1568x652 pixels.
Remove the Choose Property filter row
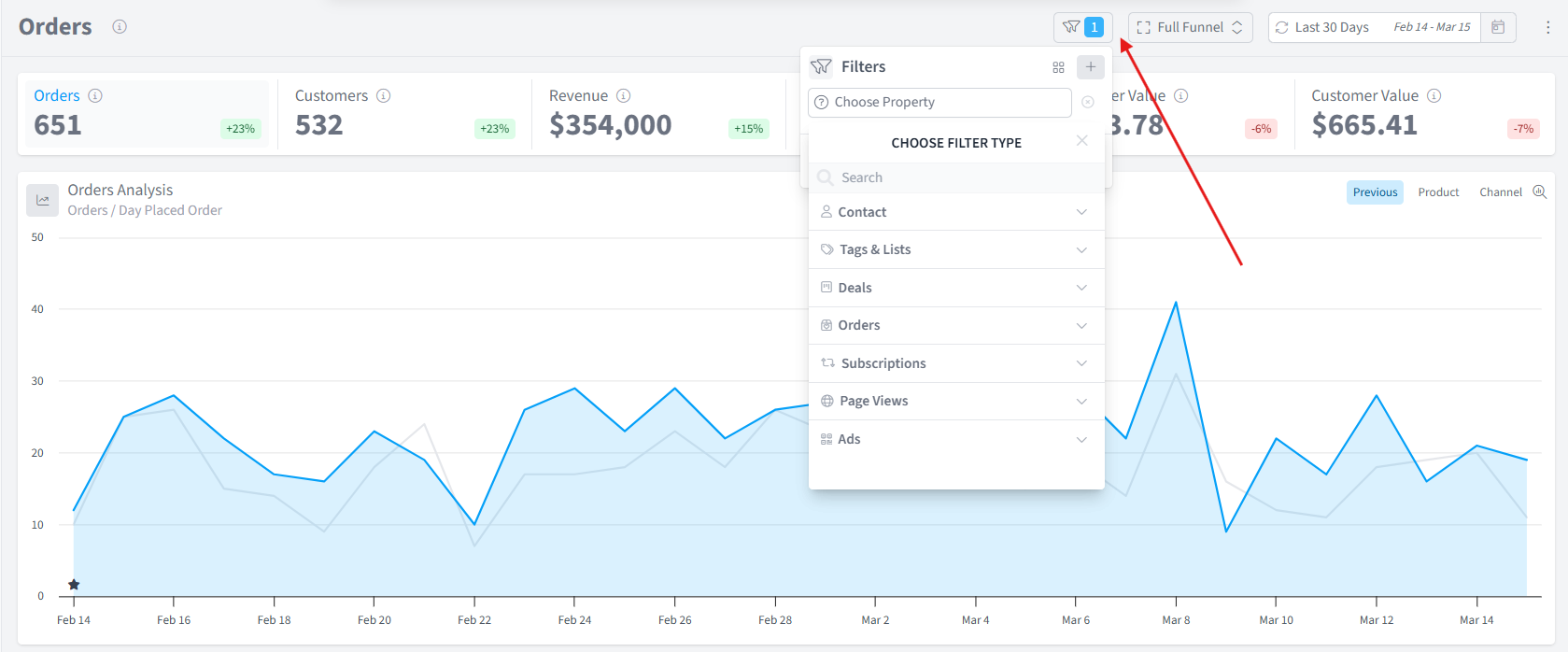1088,102
